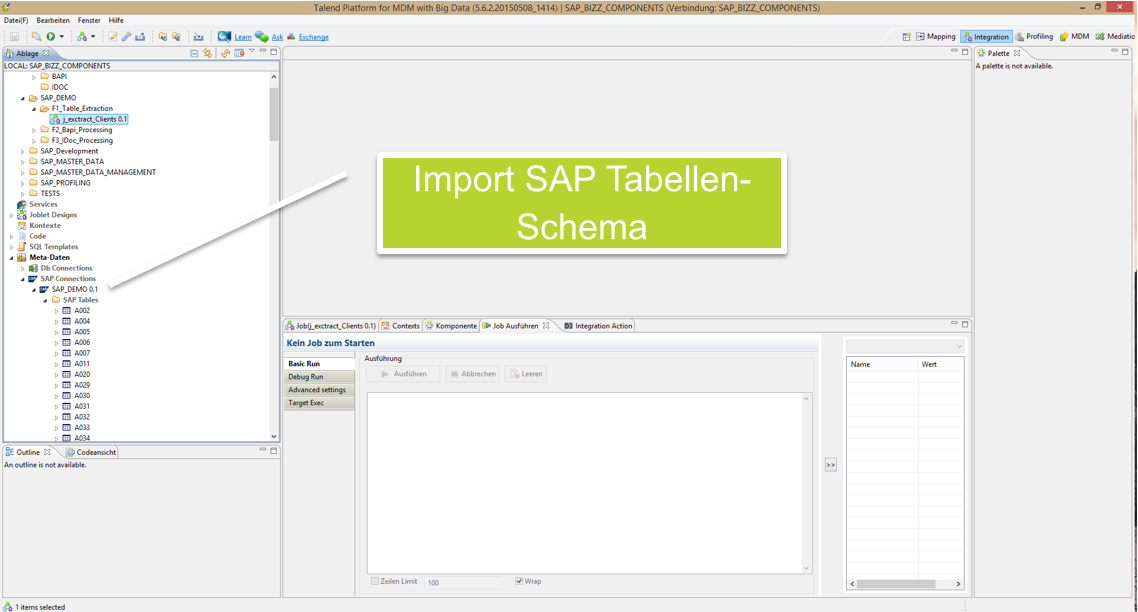Click the search-in-repository magnifier icon
Screen dimensions: 1138x612
click(36, 36)
